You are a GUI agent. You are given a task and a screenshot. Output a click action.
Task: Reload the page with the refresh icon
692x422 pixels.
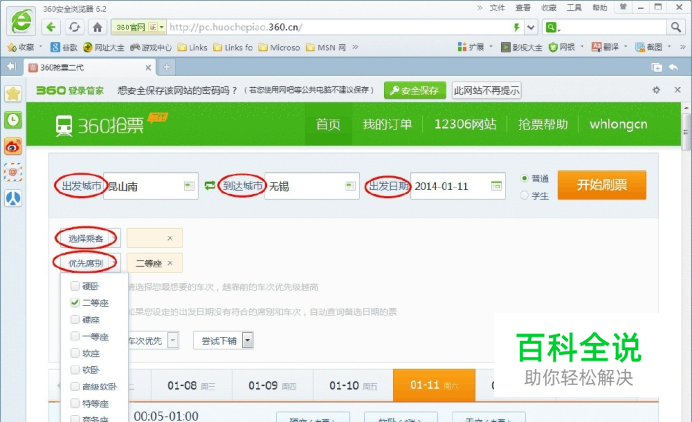(x=74, y=27)
